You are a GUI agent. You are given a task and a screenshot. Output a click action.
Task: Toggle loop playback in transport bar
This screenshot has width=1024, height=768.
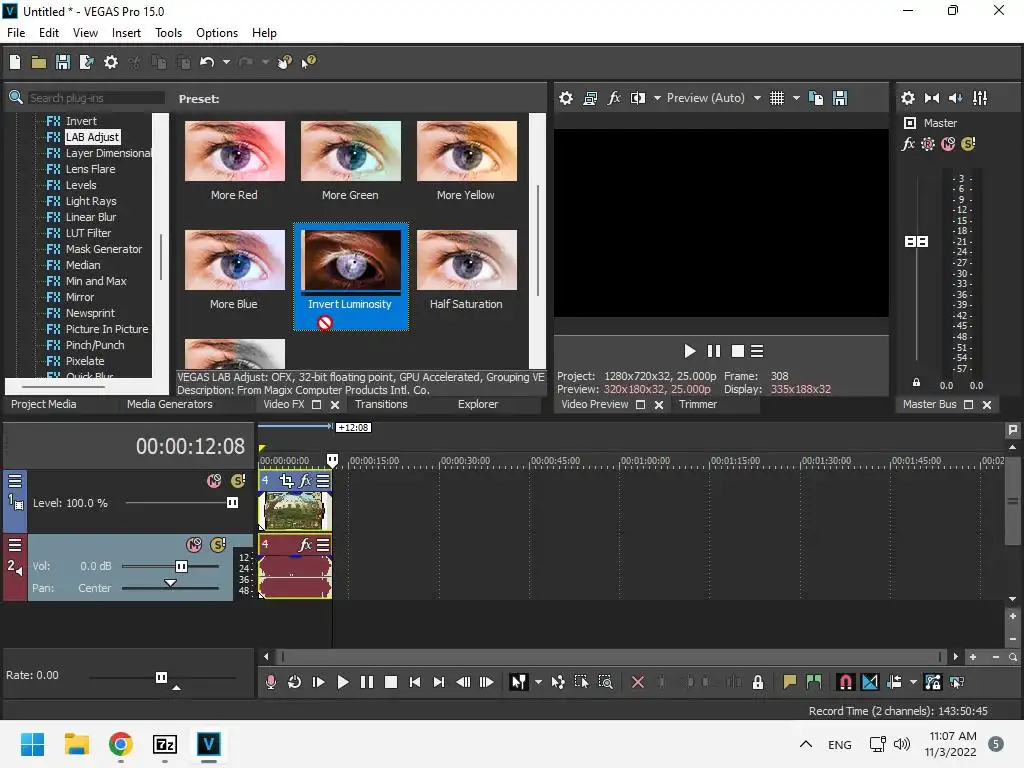[x=295, y=682]
